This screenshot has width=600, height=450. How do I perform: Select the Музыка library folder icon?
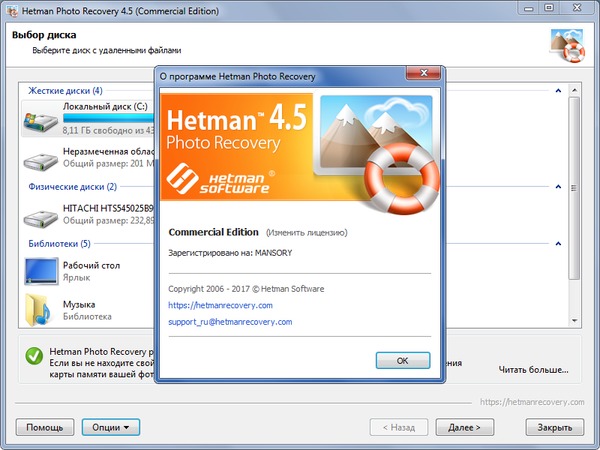click(x=38, y=310)
